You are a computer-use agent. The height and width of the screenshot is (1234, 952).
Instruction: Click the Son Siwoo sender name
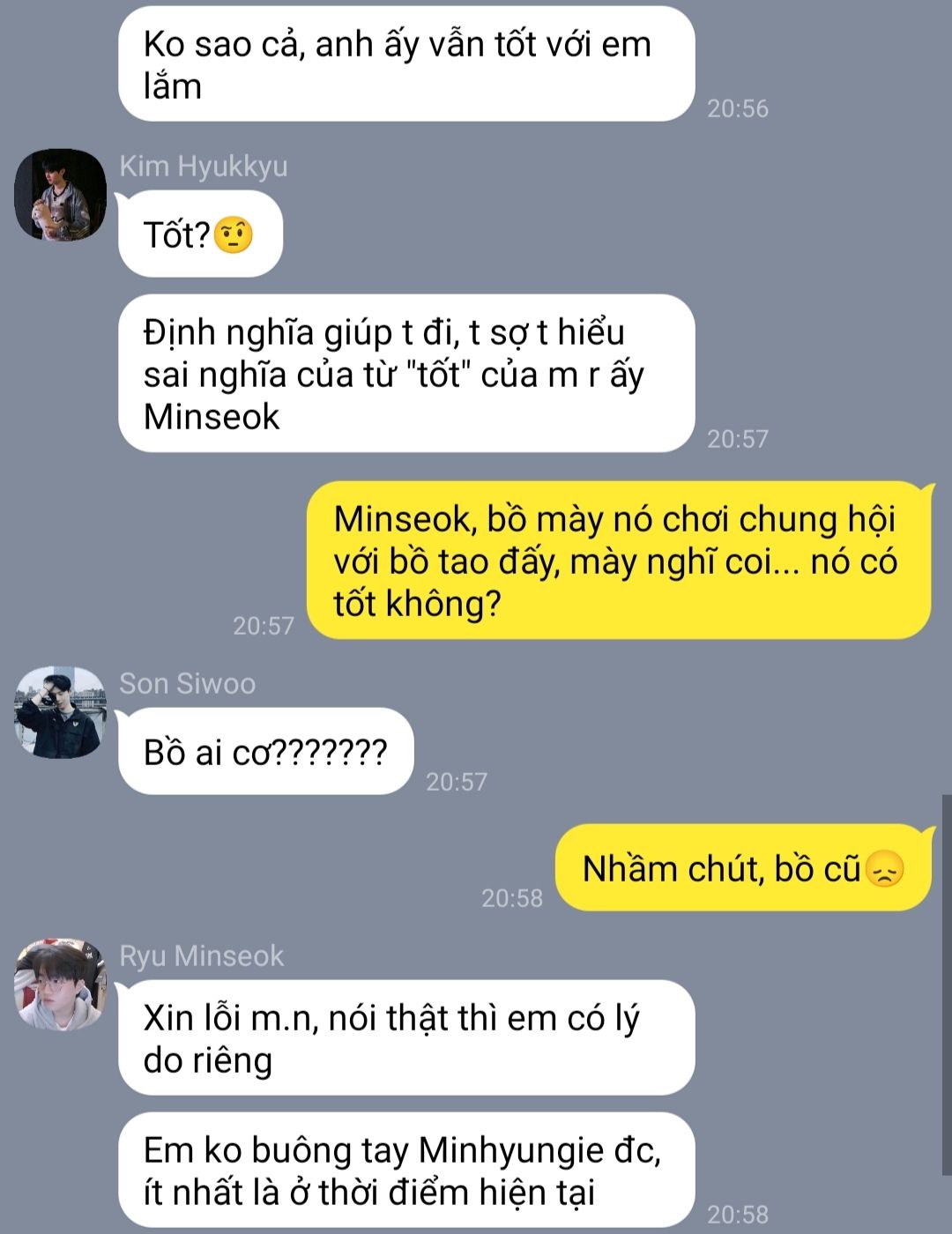tap(188, 683)
